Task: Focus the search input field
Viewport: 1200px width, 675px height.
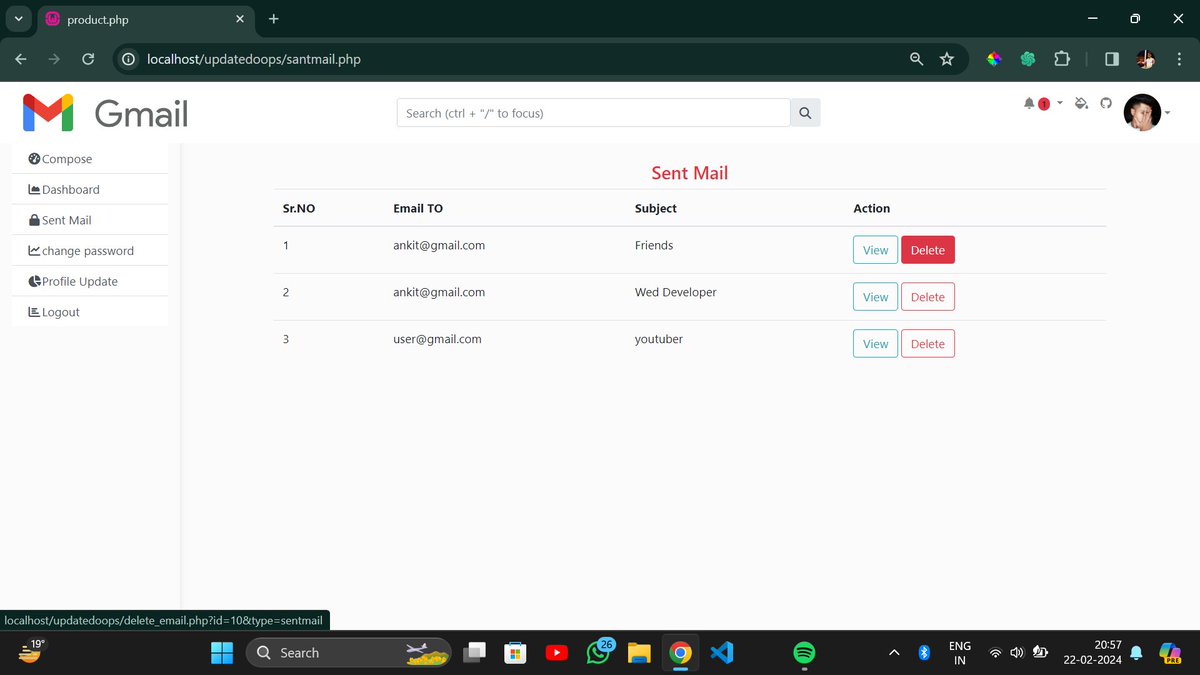Action: coord(594,113)
